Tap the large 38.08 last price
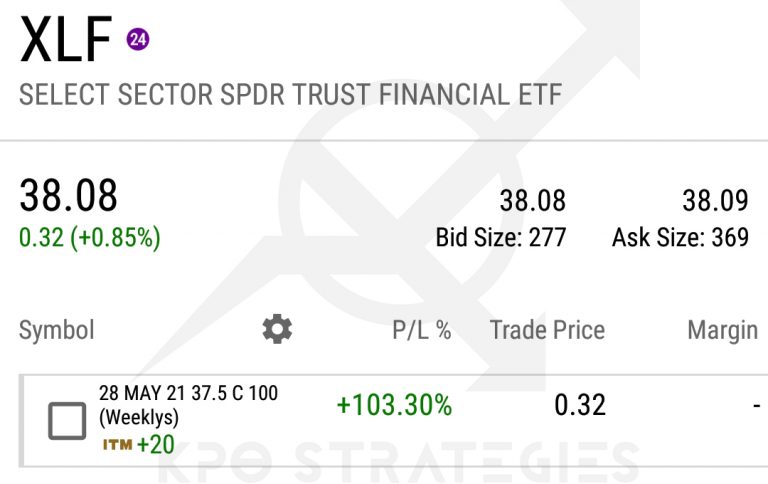 click(x=69, y=196)
